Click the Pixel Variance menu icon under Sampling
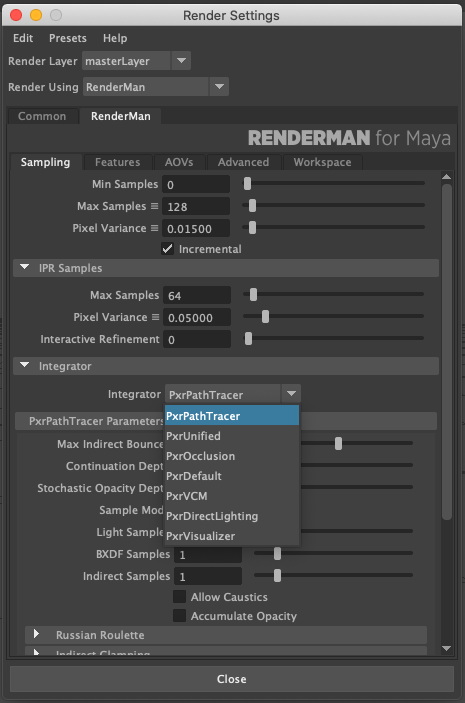 pos(154,228)
